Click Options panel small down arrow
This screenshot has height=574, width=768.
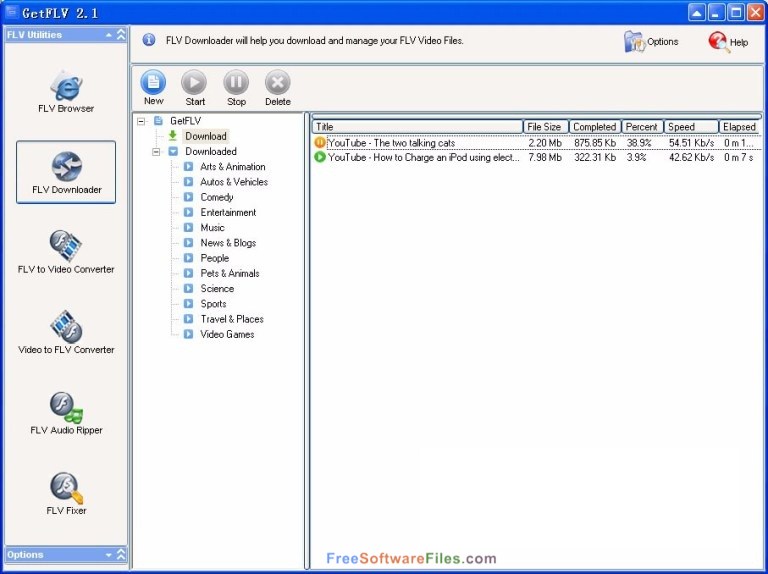coord(108,555)
